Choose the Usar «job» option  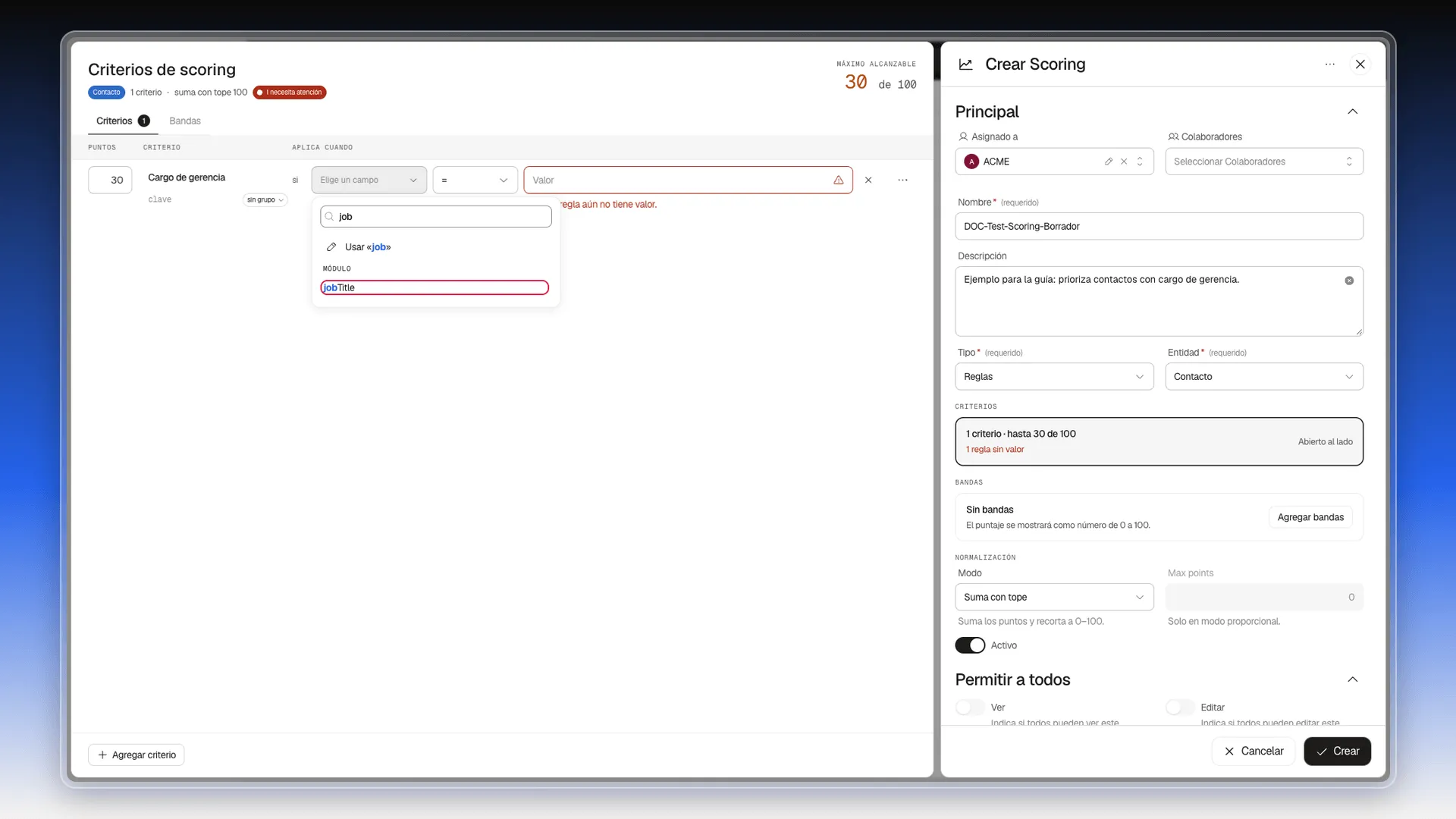435,247
